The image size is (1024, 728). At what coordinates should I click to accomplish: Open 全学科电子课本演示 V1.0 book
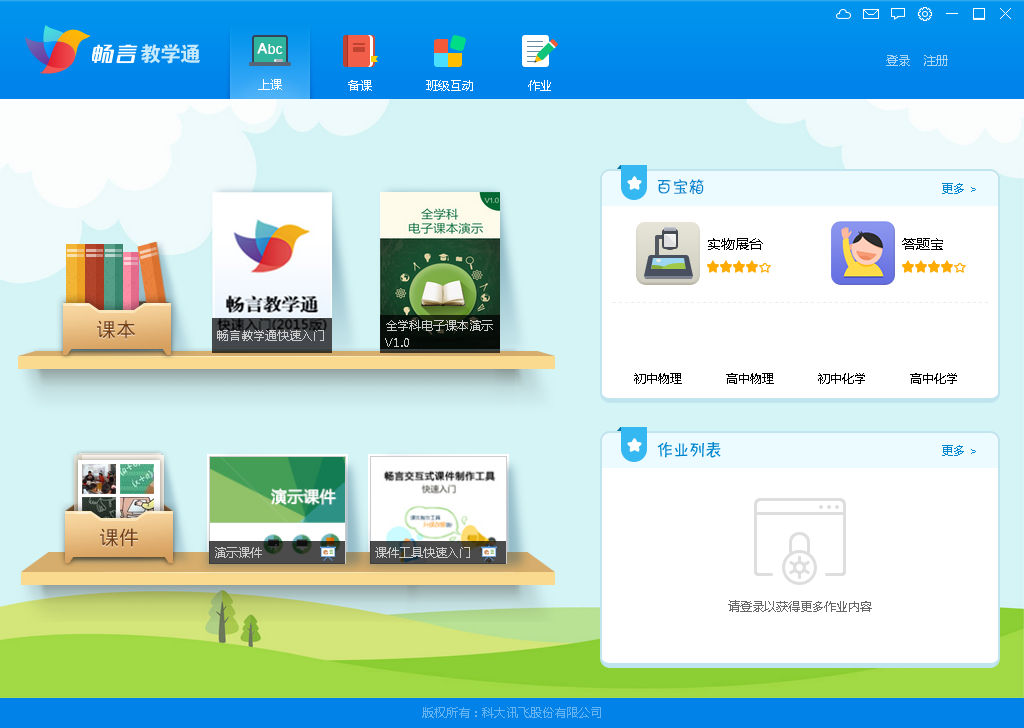point(440,272)
